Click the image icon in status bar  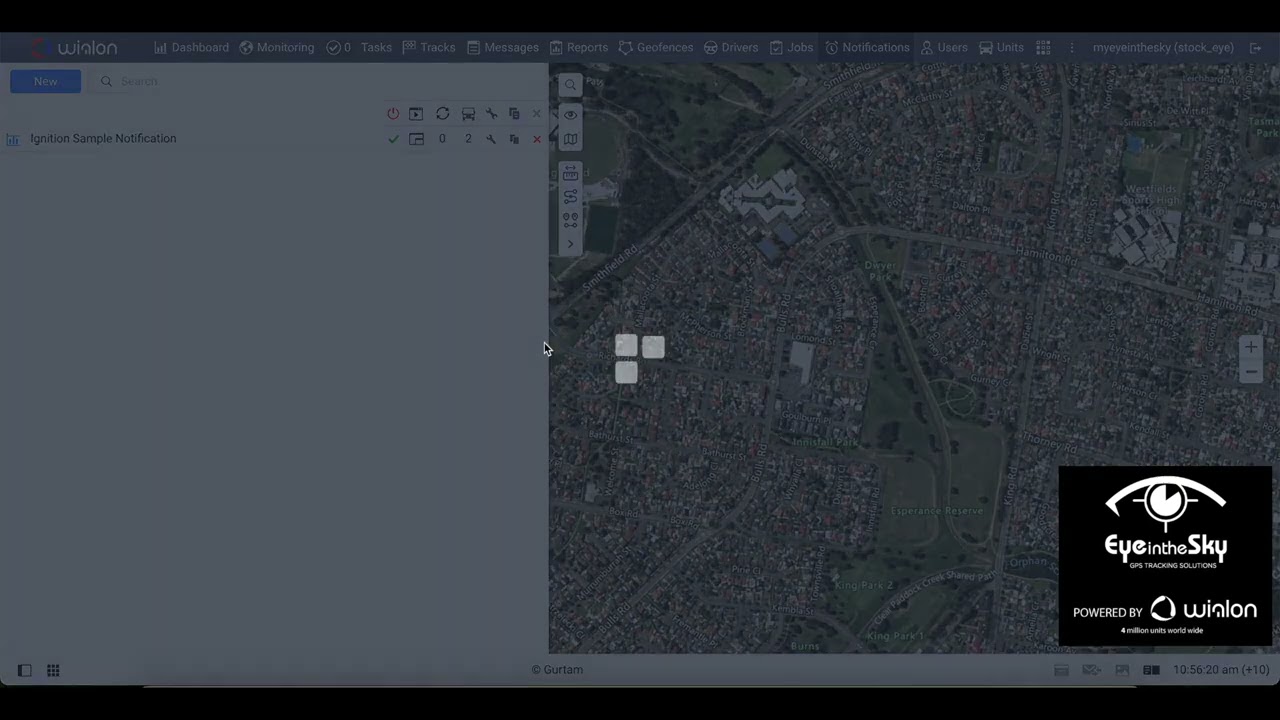[x=1122, y=670]
